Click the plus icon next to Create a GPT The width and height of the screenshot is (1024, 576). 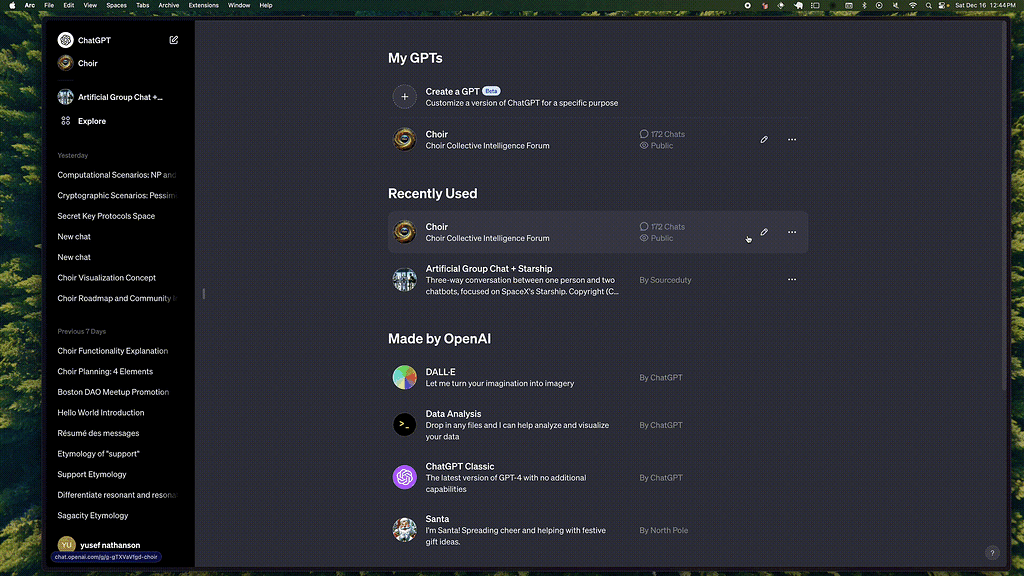point(404,96)
